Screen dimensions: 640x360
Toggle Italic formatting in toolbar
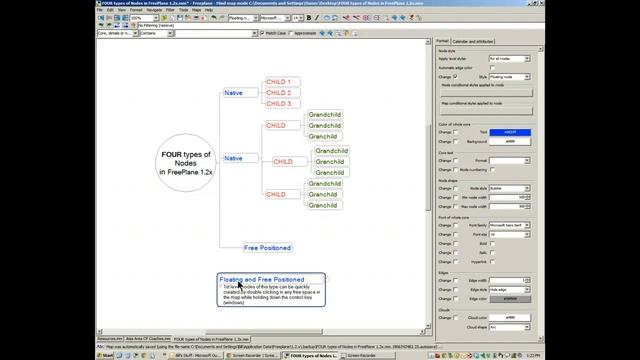(317, 18)
